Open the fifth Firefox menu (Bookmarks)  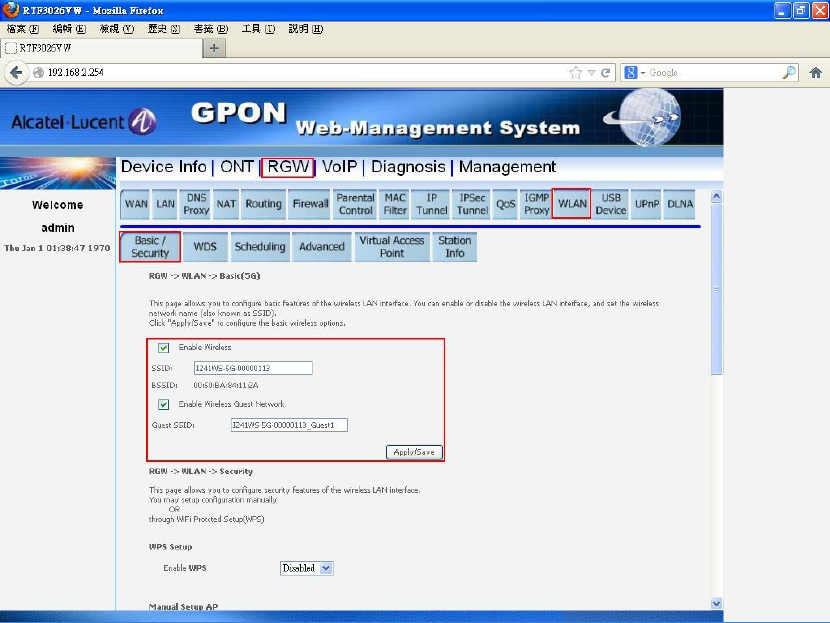click(211, 29)
